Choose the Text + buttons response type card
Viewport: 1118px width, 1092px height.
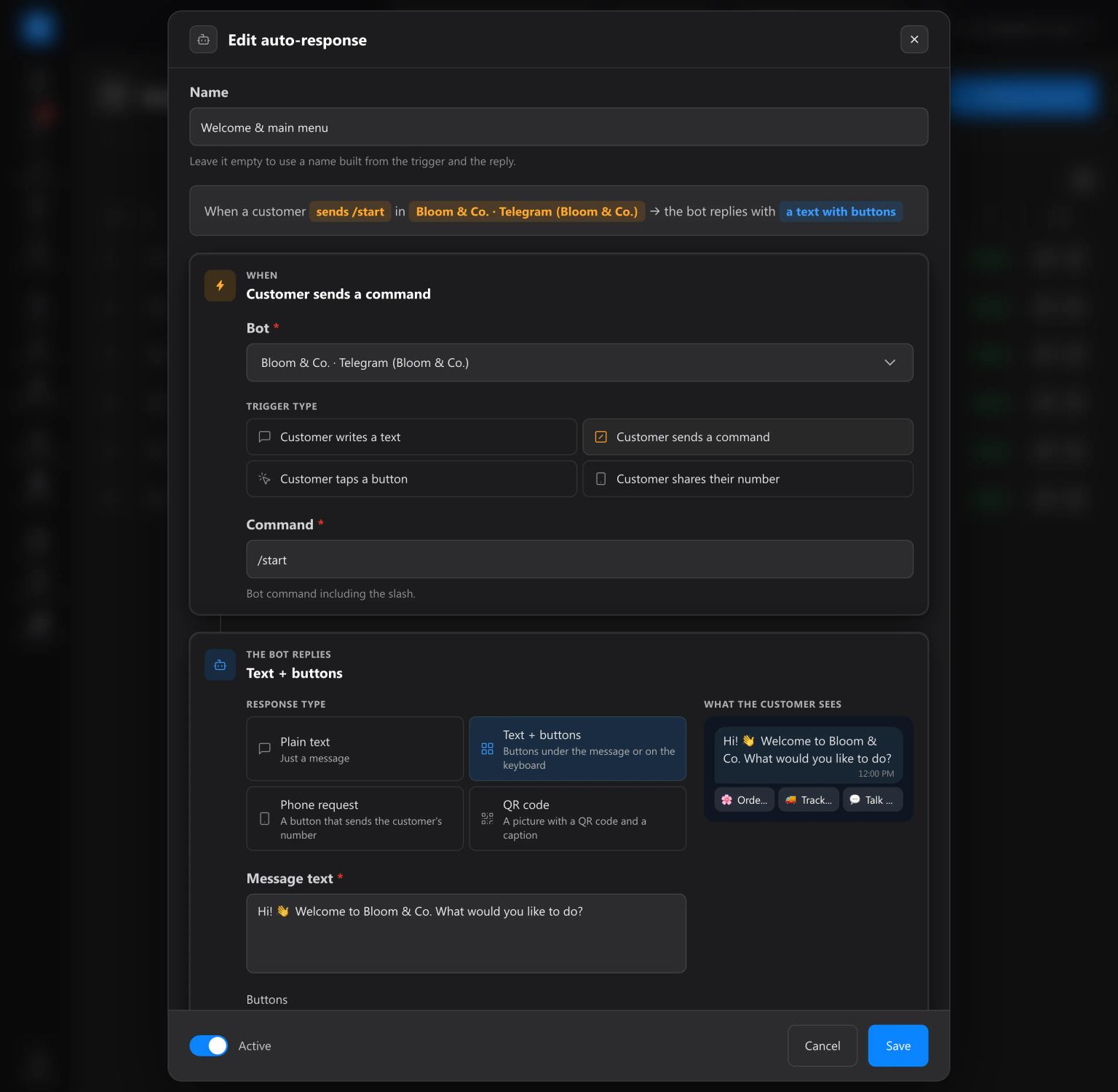577,748
